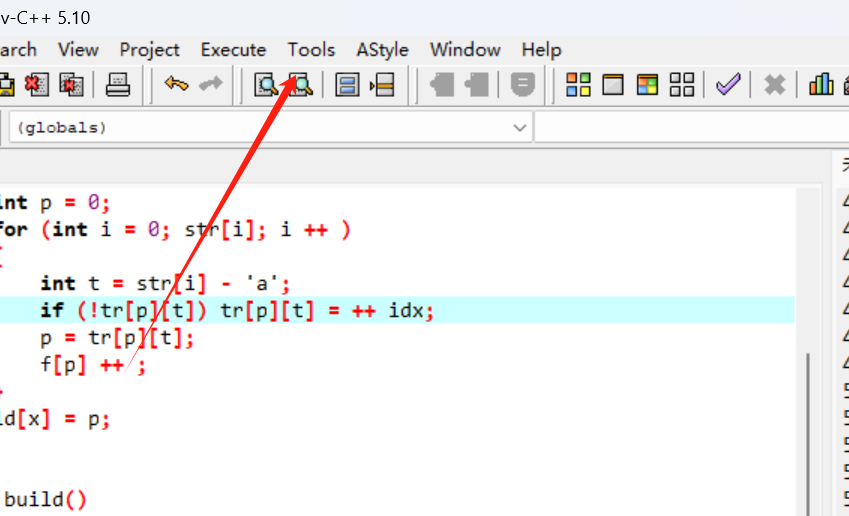849x516 pixels.
Task: Start debugging with the purple checkmark icon
Action: point(728,85)
